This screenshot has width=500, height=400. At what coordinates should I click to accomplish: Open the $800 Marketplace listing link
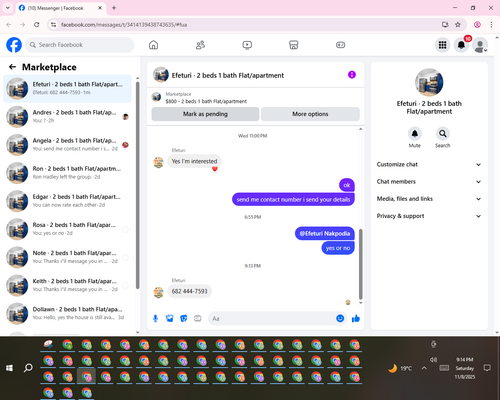206,101
